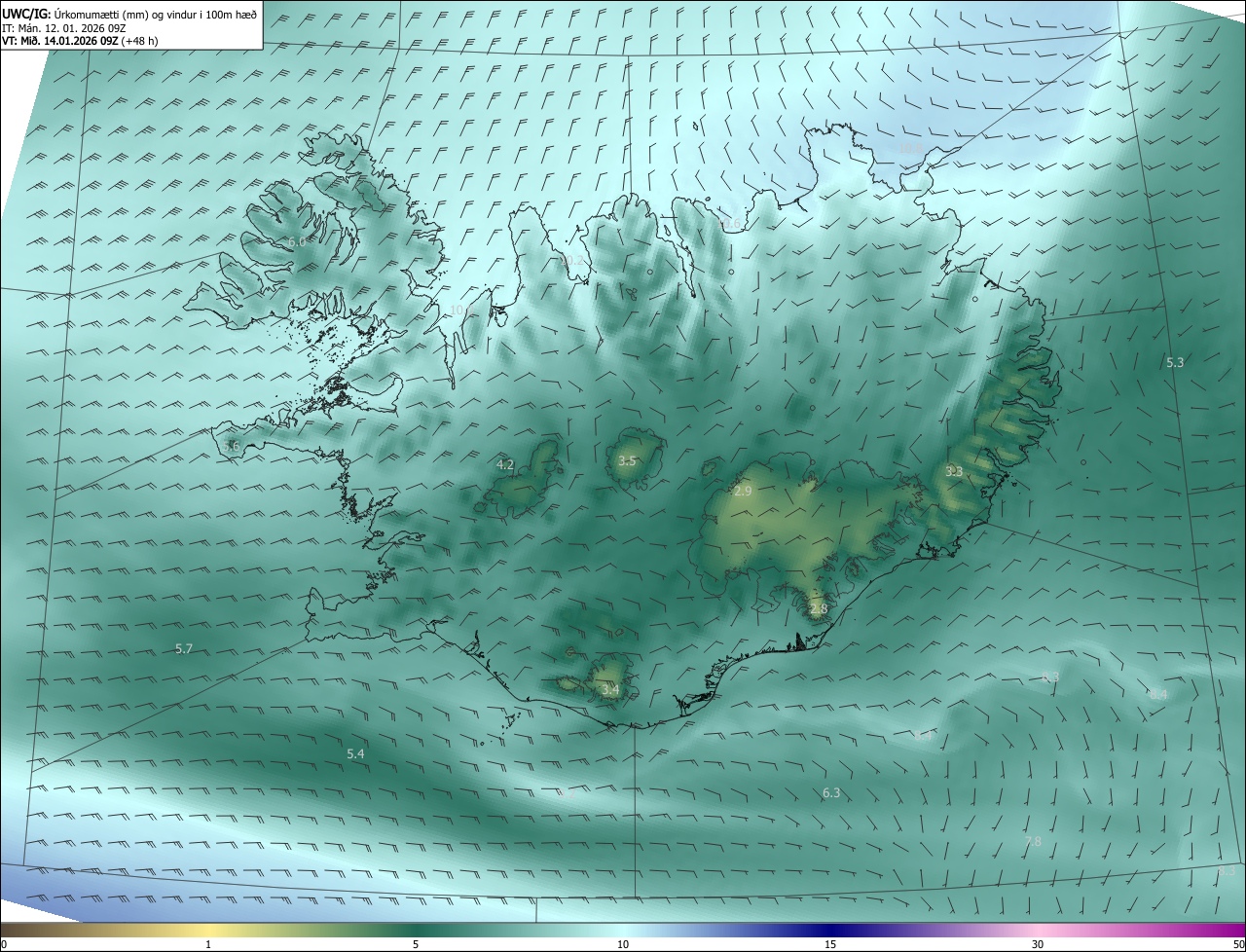Click the color scale tick labeled 15
Screen dimensions: 1246x952
click(x=830, y=945)
